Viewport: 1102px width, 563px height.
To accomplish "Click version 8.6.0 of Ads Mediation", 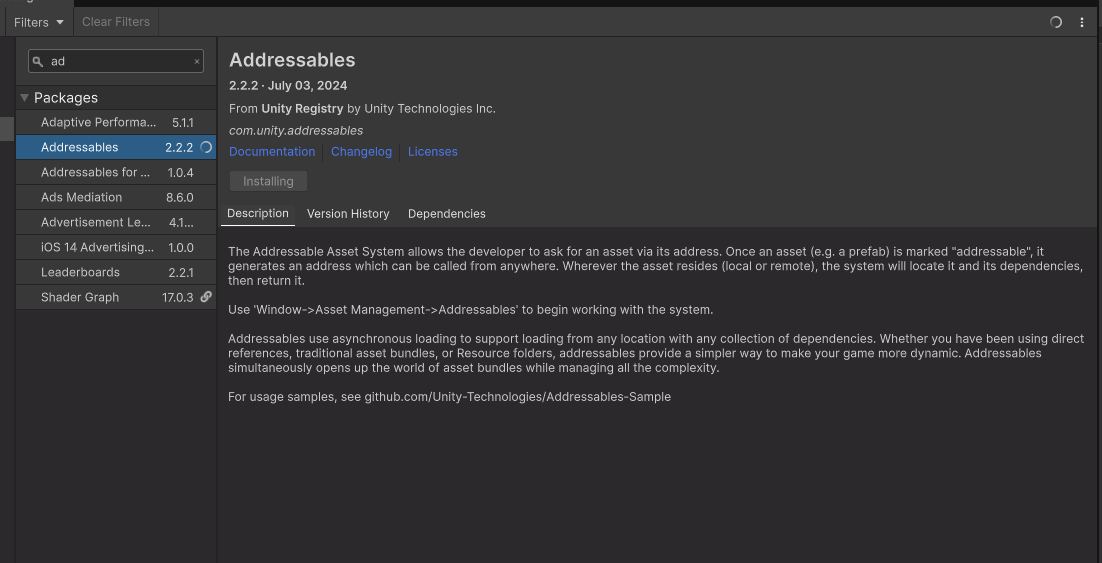I will [x=179, y=198].
